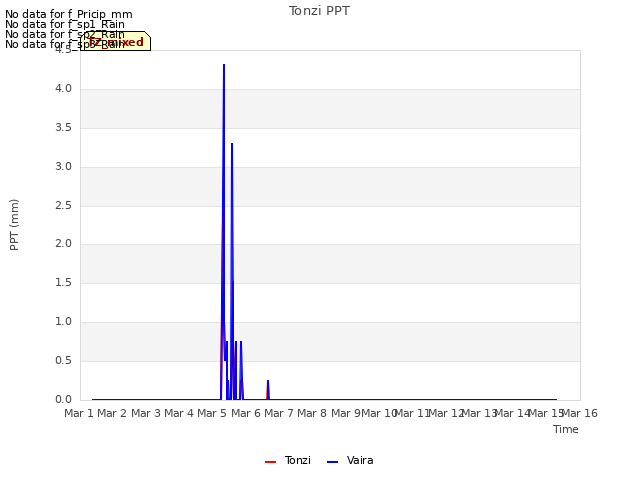Image resolution: width=640 pixels, height=480 pixels.
Task: Click the Mar 6 x-axis tick label
Action: (x=246, y=413)
